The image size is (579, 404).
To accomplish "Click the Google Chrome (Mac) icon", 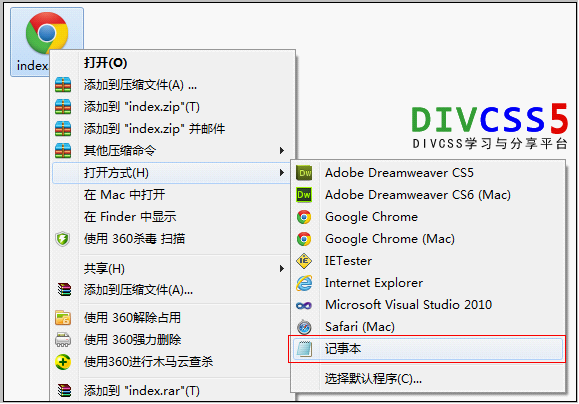I will [304, 239].
